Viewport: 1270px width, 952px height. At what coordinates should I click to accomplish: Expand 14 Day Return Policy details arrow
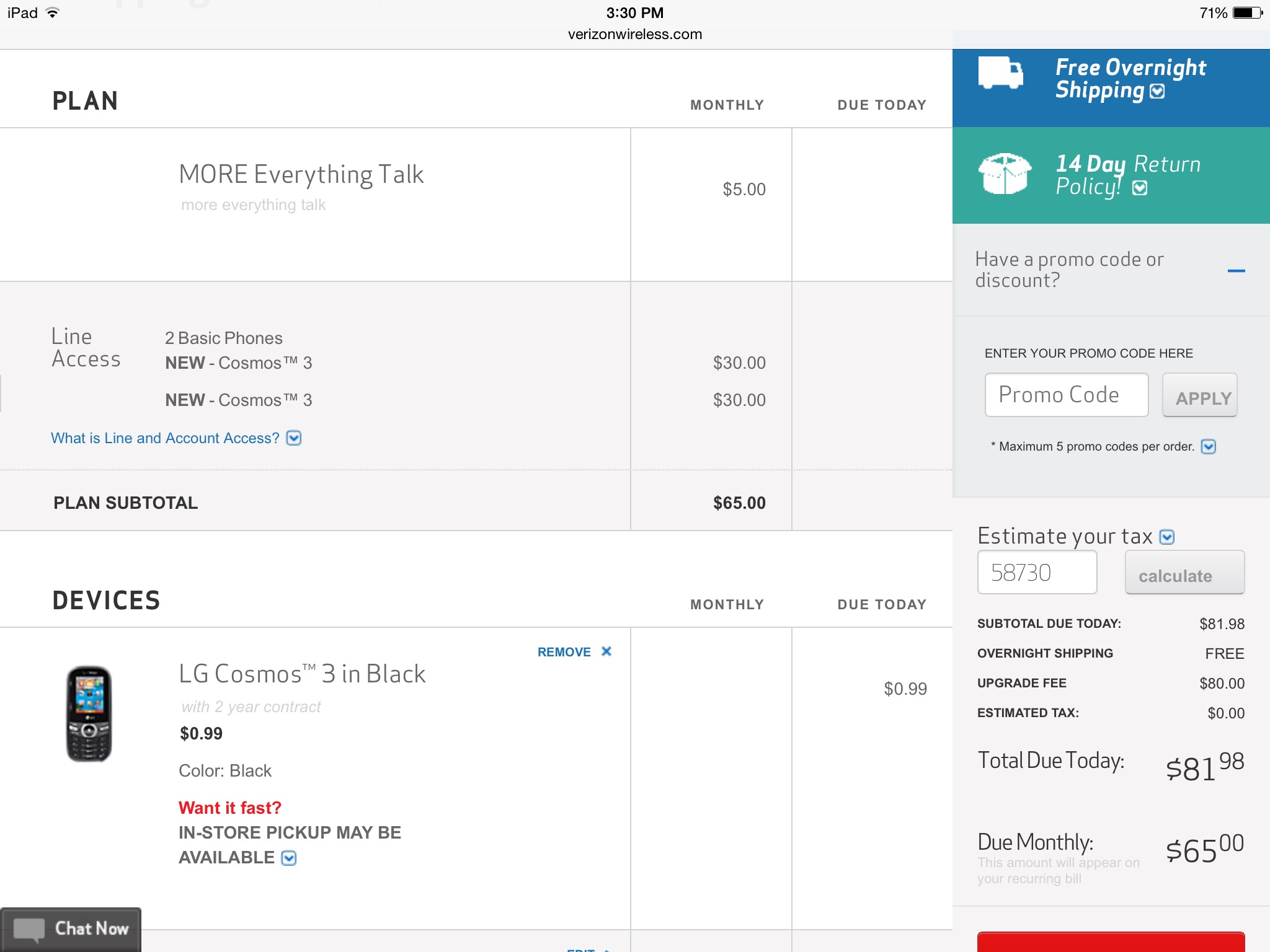coord(1140,188)
